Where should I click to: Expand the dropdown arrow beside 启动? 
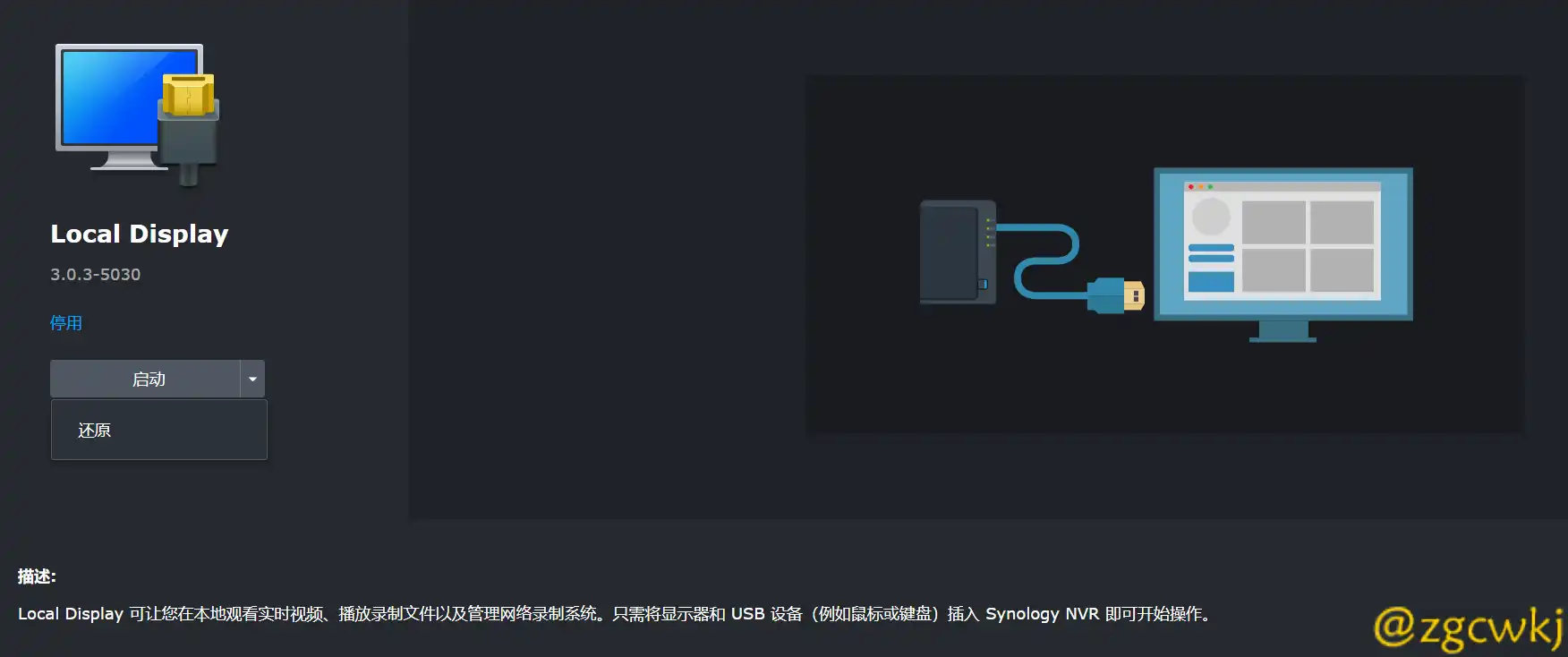point(253,379)
